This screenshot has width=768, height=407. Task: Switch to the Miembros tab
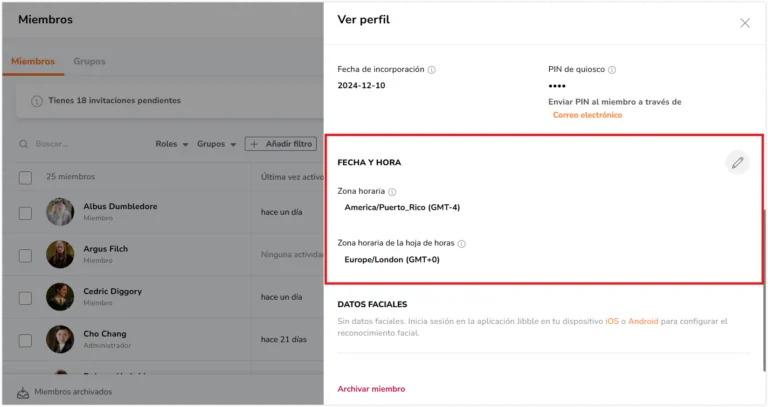(33, 62)
